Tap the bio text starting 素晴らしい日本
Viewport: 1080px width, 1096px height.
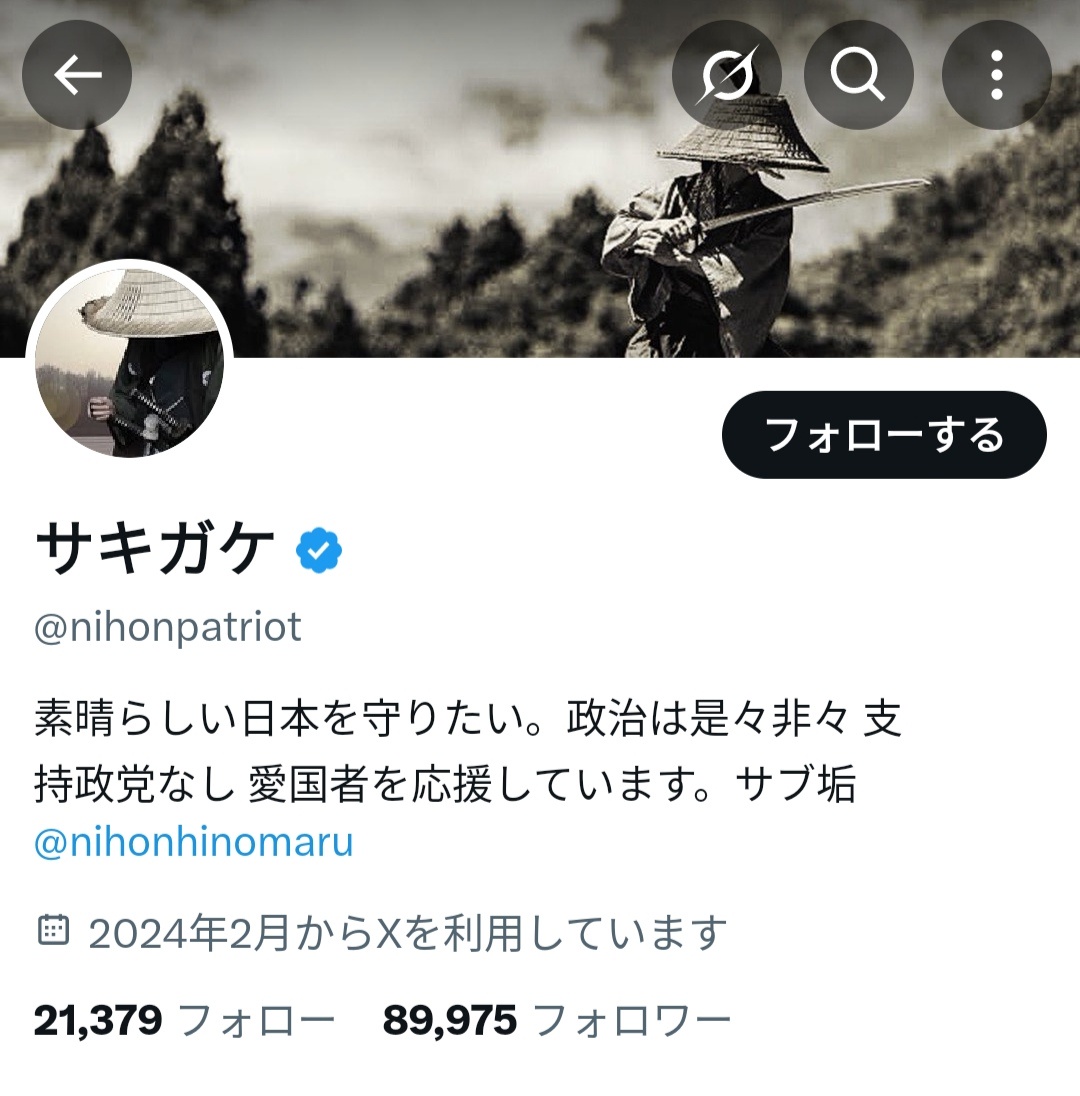468,751
